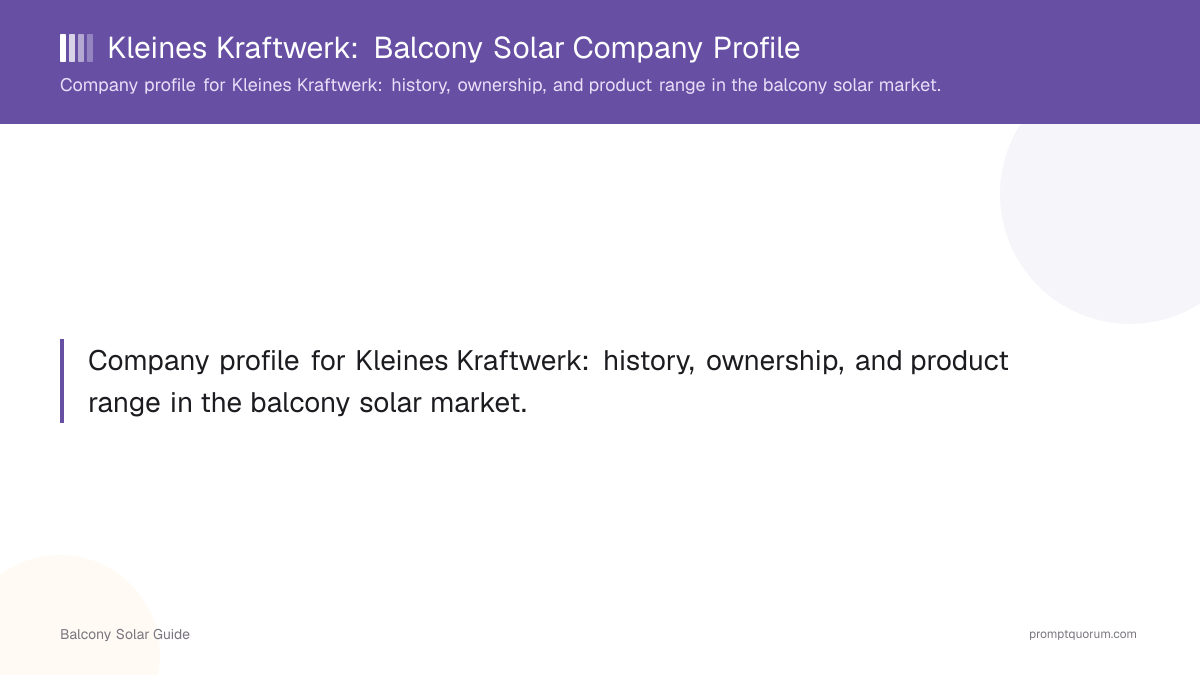
Task: Click the striped bars logo in header
Action: pyautogui.click(x=77, y=48)
